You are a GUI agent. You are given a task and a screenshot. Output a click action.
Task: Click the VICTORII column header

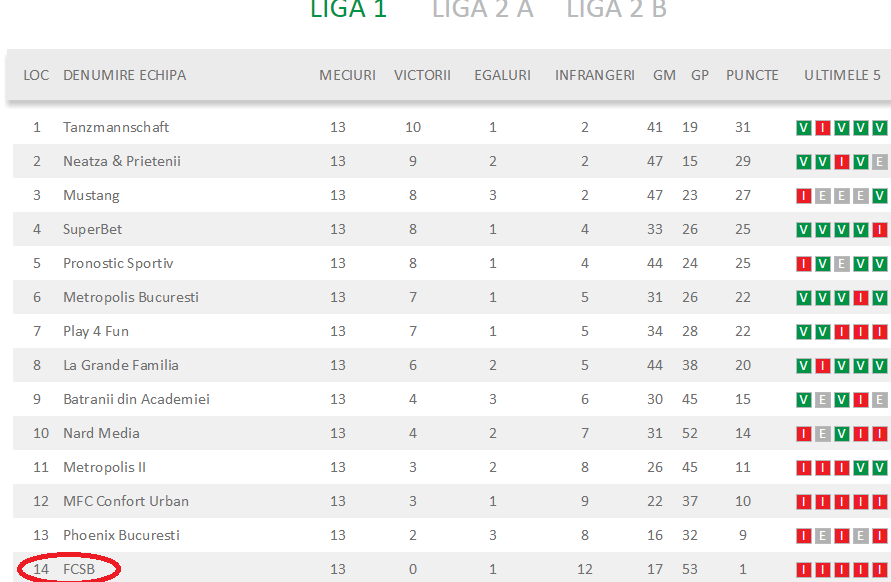(422, 75)
